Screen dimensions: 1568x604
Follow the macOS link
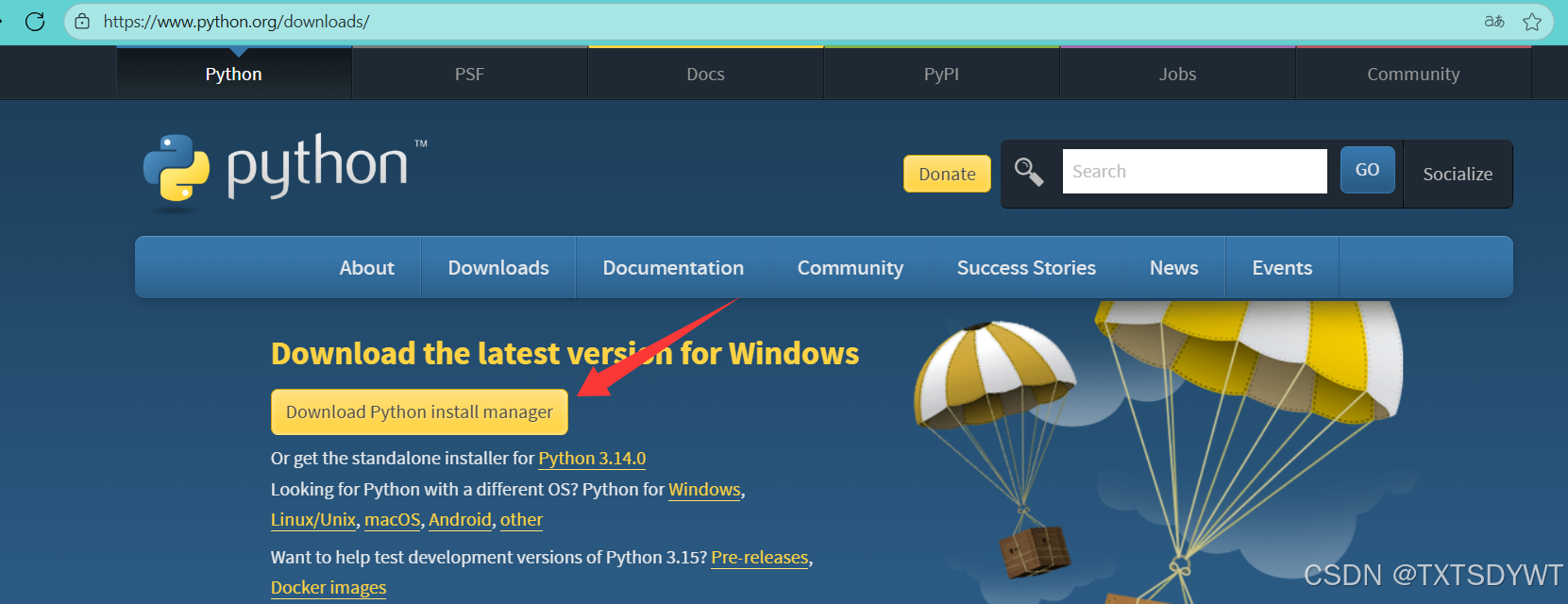tap(393, 520)
